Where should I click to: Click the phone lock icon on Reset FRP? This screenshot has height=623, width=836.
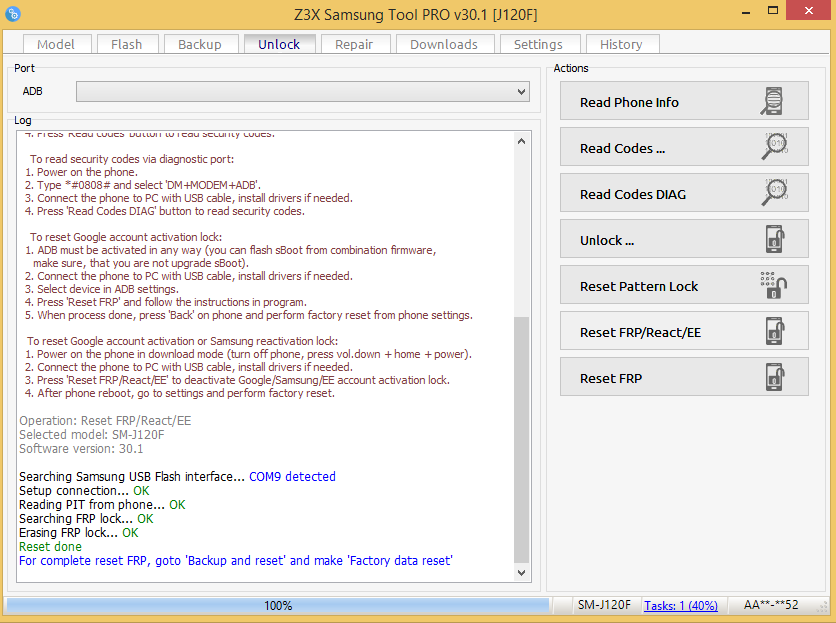[x=775, y=377]
